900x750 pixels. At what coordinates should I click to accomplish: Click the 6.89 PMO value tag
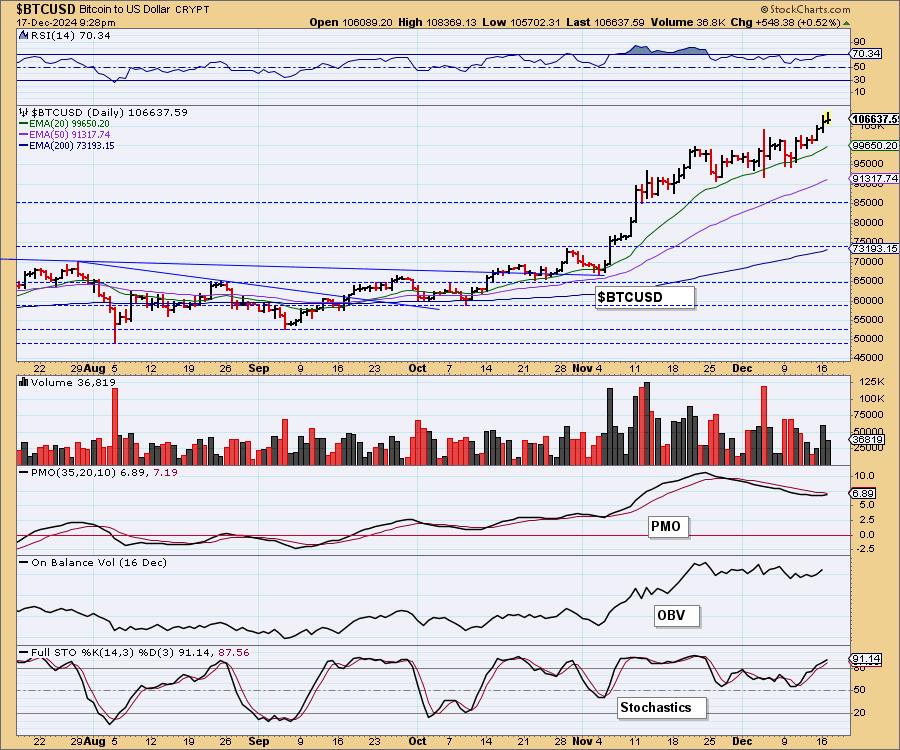coord(863,493)
